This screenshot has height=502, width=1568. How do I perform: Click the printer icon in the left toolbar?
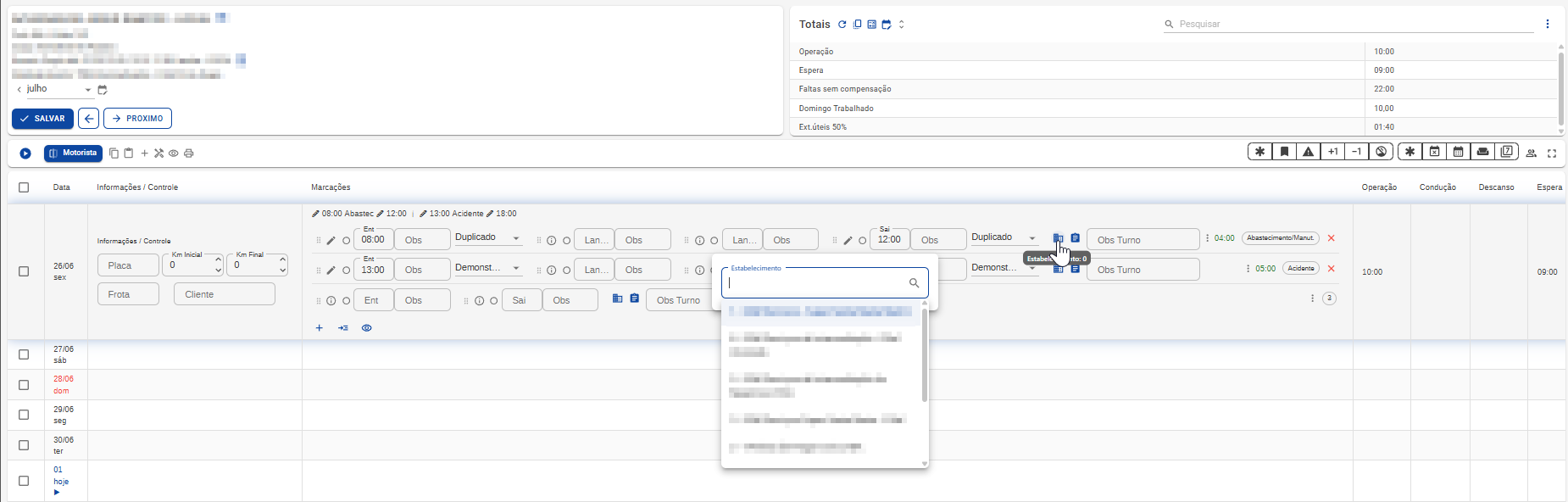click(x=189, y=153)
